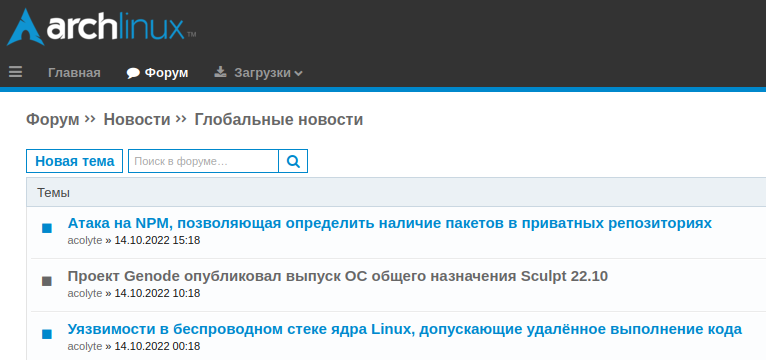Expand the Загрузки dropdown chevron
Viewport: 766px width, 360px height.
pyautogui.click(x=298, y=74)
